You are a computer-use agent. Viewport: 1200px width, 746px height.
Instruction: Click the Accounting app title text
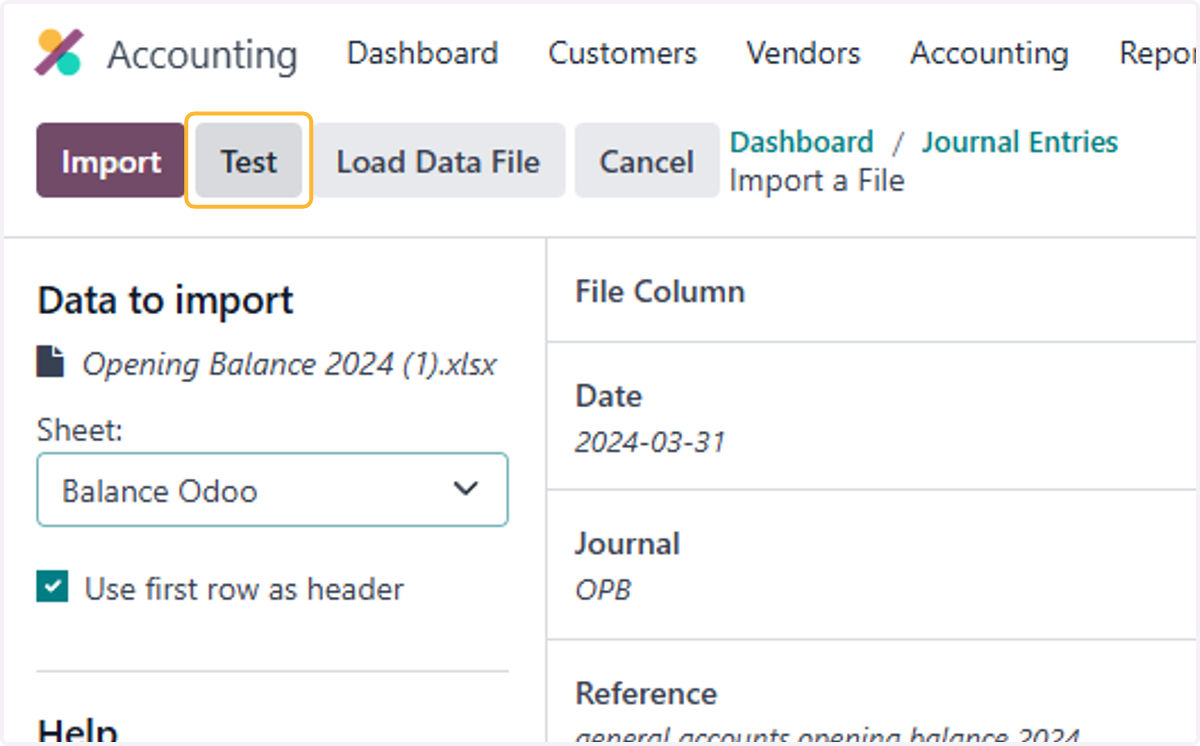[x=202, y=55]
